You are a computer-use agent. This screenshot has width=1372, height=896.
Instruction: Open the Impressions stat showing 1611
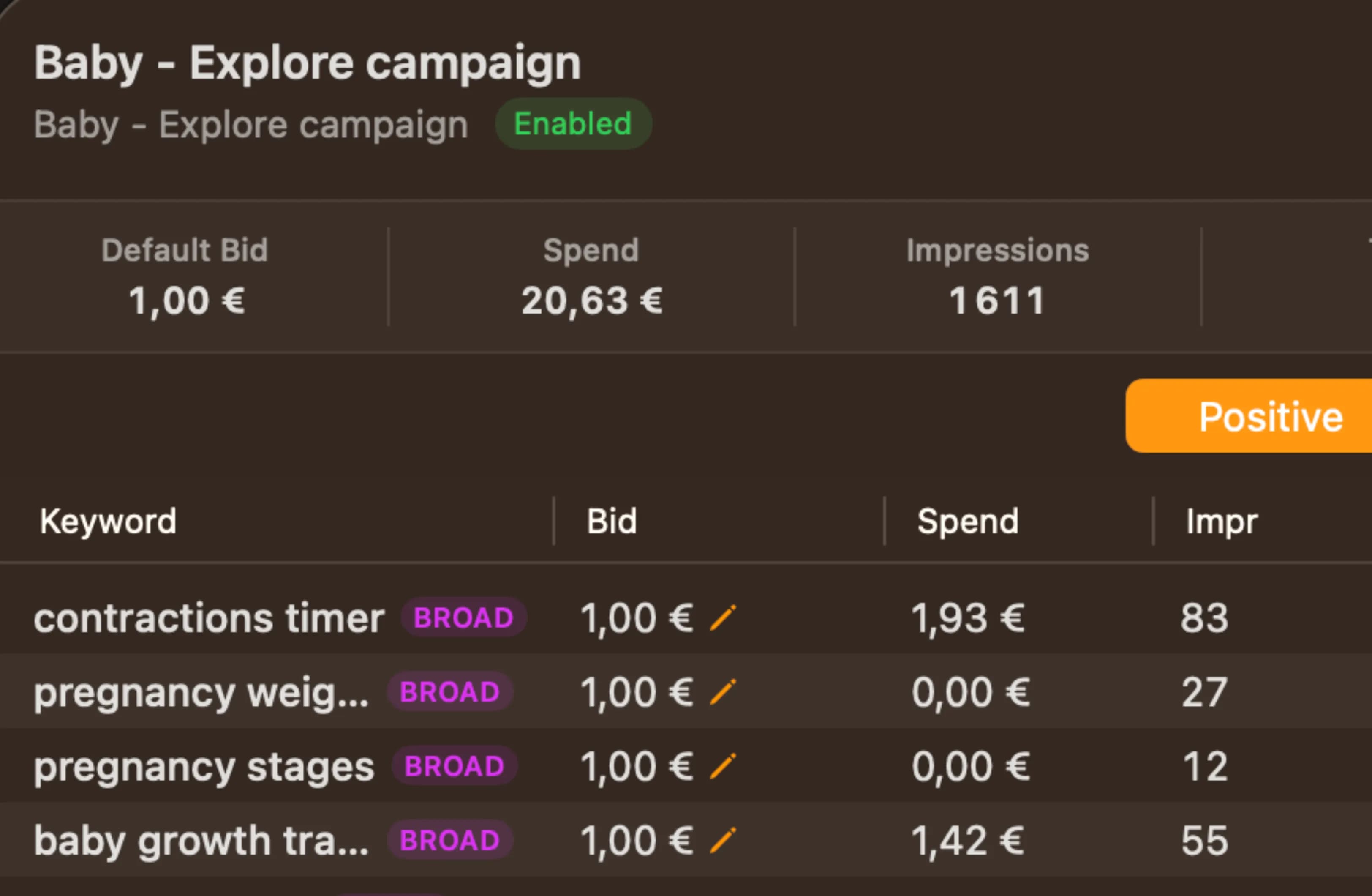point(997,276)
